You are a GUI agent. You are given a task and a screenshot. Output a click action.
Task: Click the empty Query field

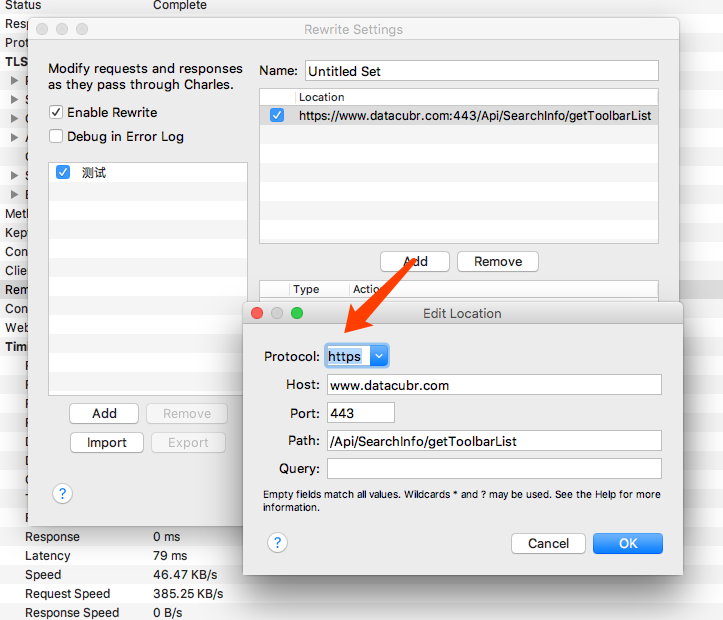click(x=494, y=469)
